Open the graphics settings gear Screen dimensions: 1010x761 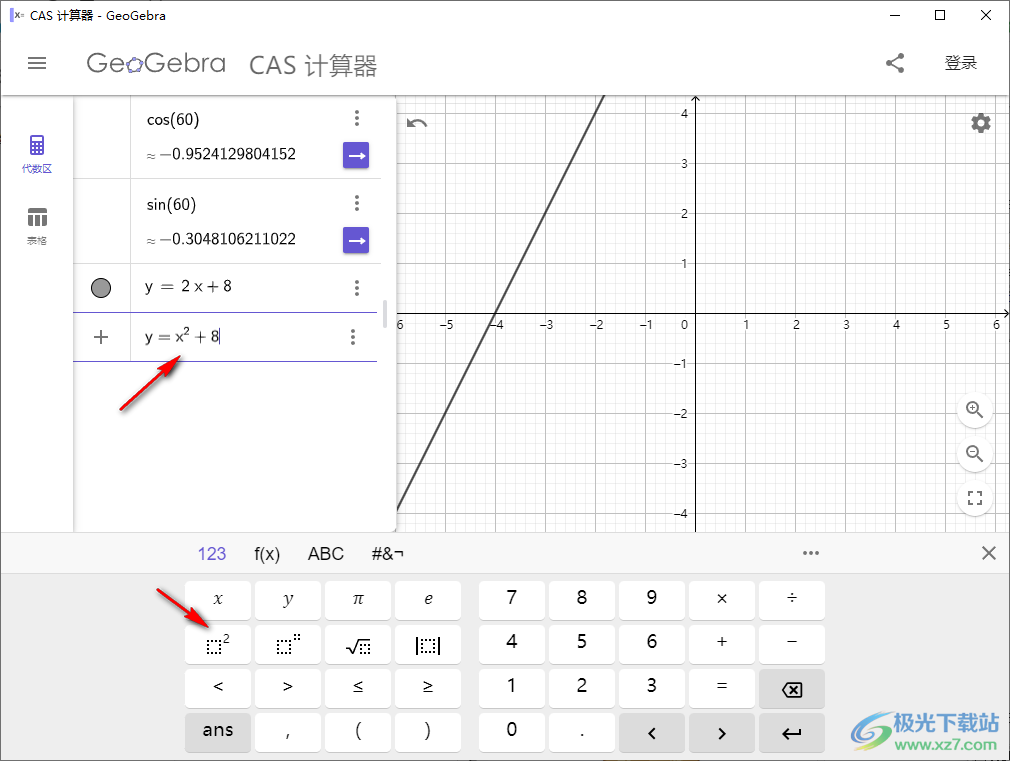[980, 123]
